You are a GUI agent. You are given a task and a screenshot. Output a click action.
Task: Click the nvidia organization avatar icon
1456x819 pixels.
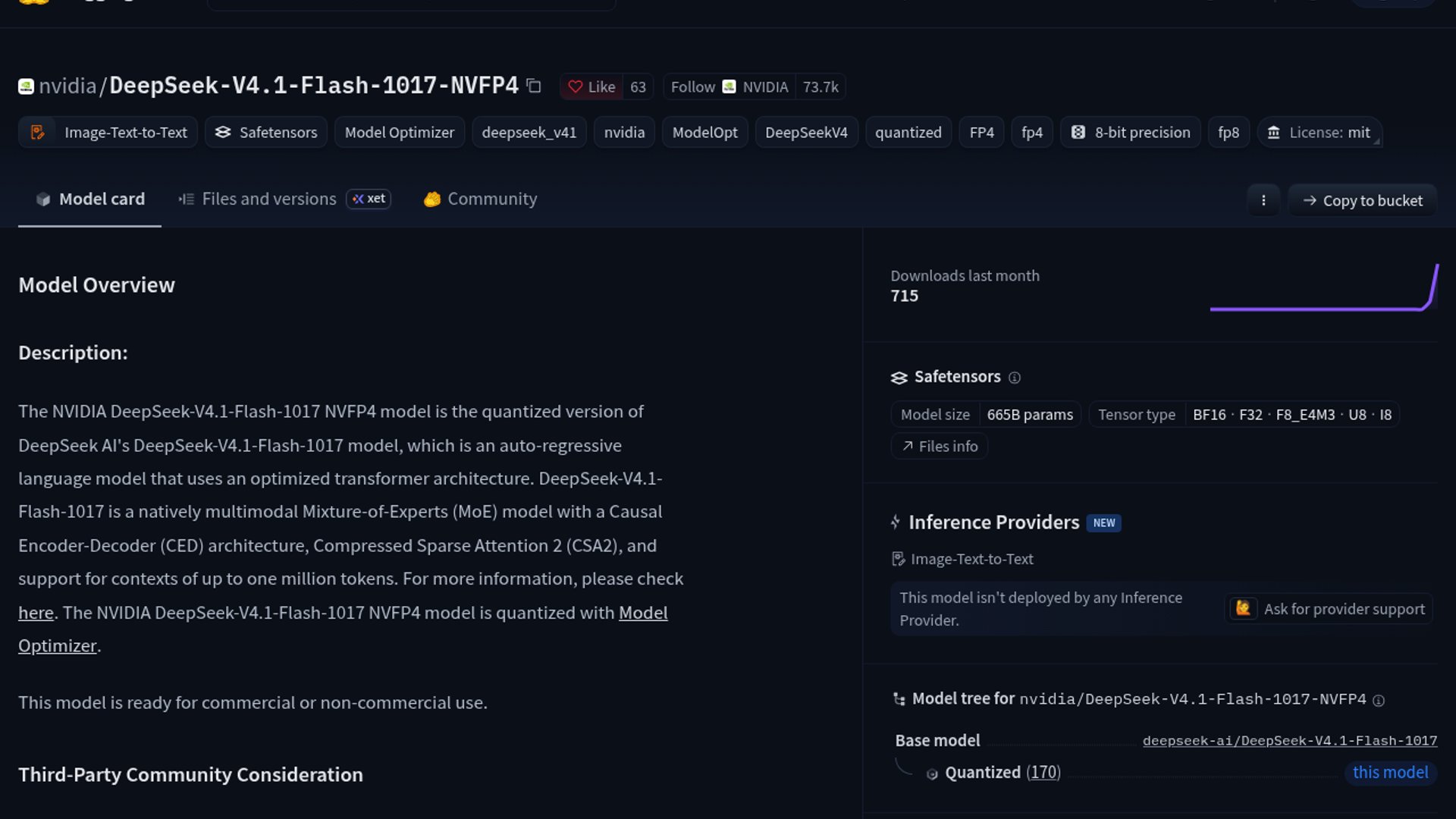pyautogui.click(x=27, y=86)
